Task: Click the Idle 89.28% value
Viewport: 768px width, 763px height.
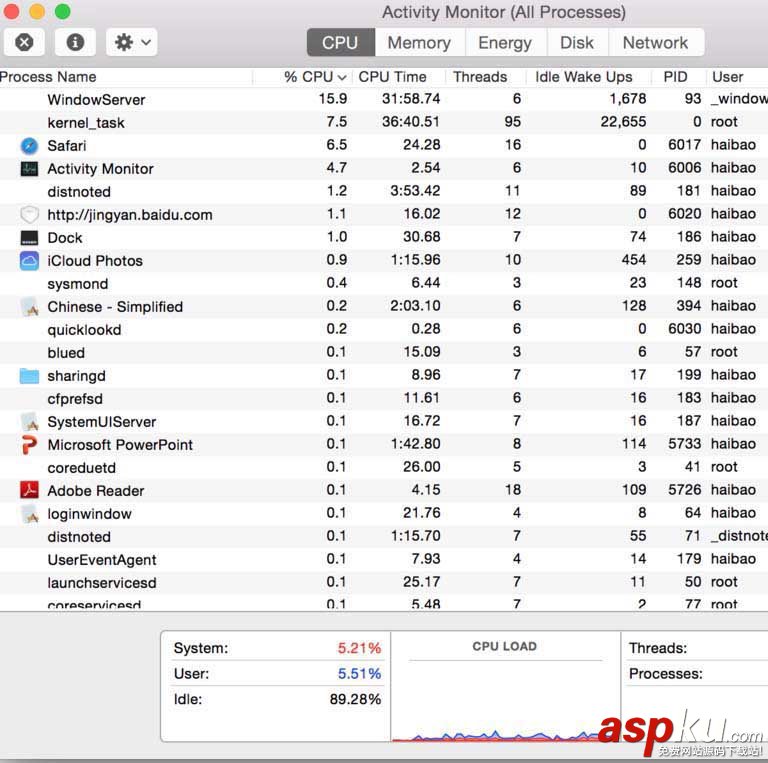Action: pyautogui.click(x=355, y=699)
